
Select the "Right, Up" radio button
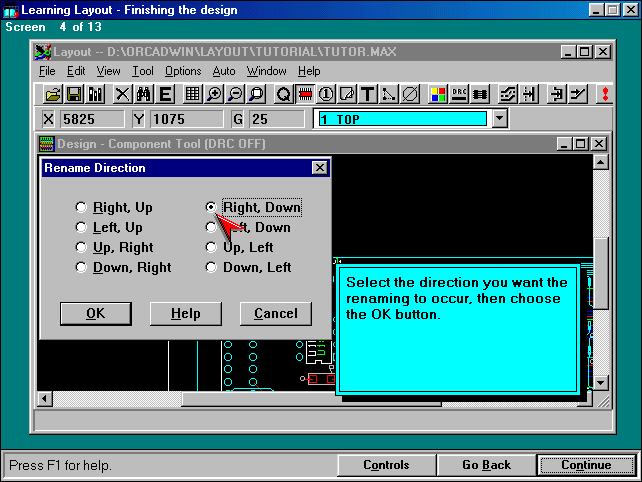coord(81,208)
